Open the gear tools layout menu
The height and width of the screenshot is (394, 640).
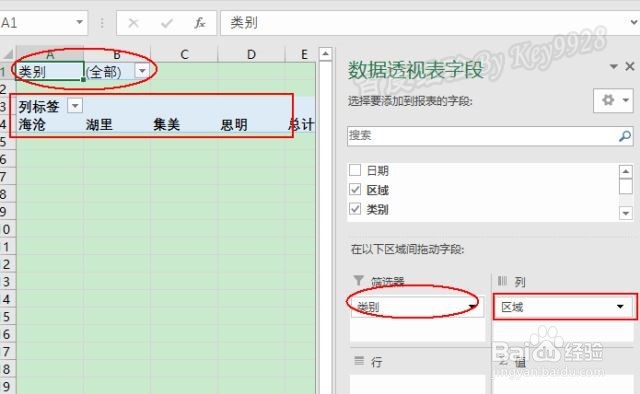click(613, 100)
